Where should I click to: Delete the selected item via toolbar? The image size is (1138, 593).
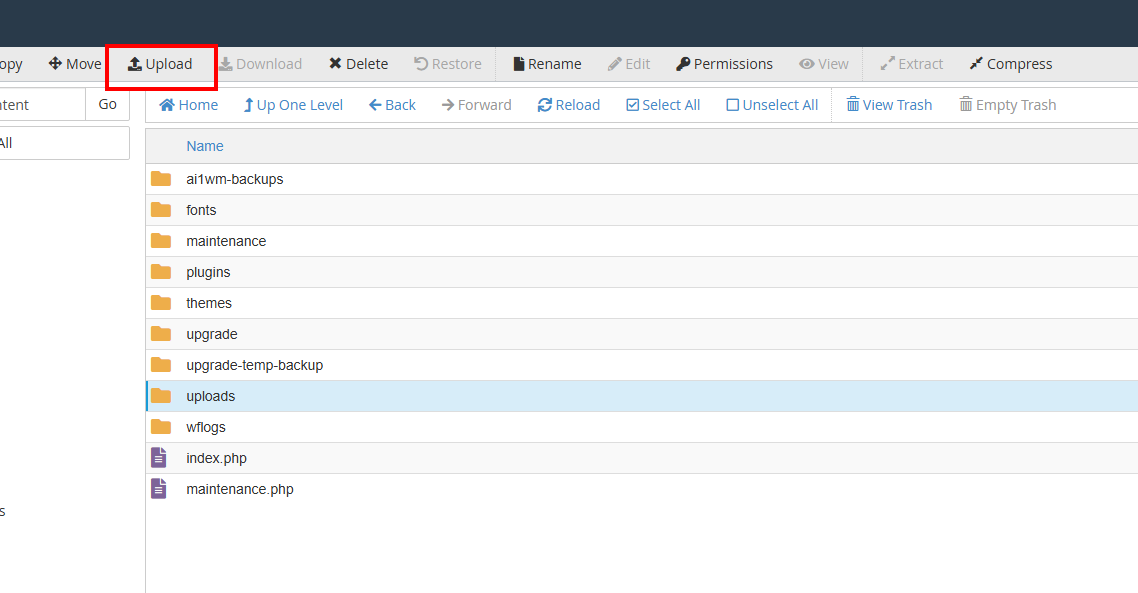358,64
